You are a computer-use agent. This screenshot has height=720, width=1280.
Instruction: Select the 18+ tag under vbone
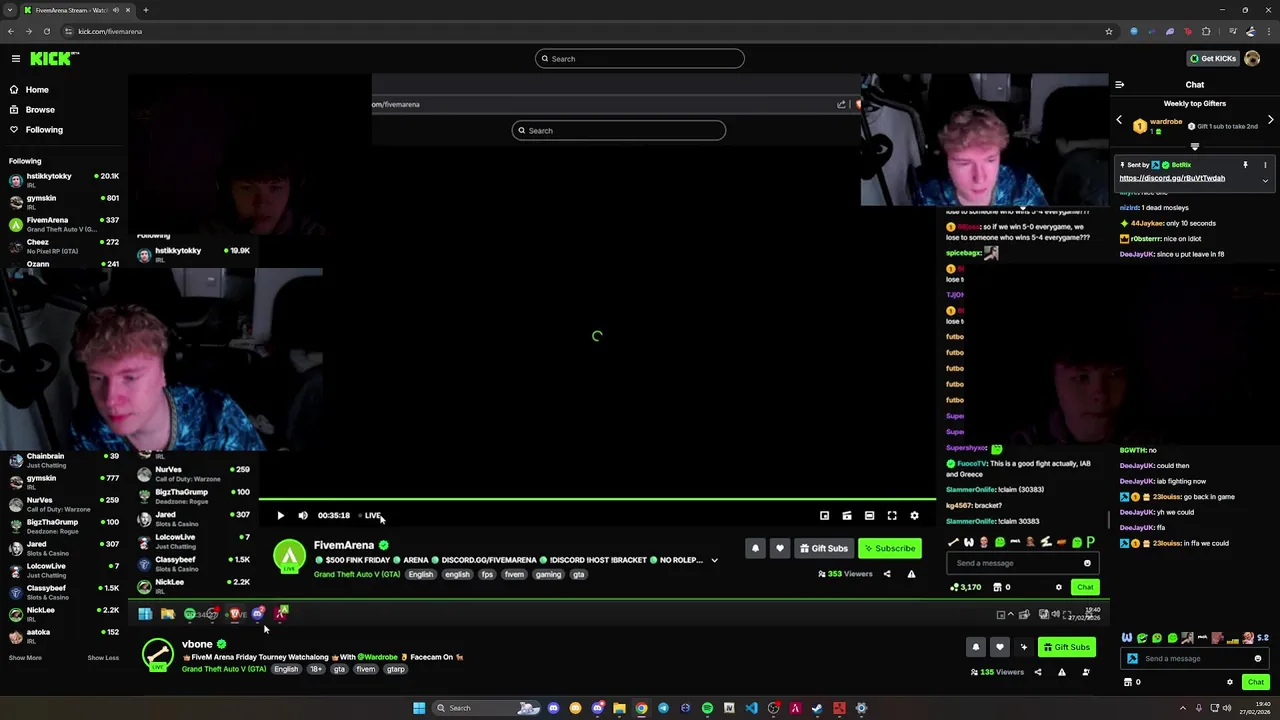tap(316, 669)
